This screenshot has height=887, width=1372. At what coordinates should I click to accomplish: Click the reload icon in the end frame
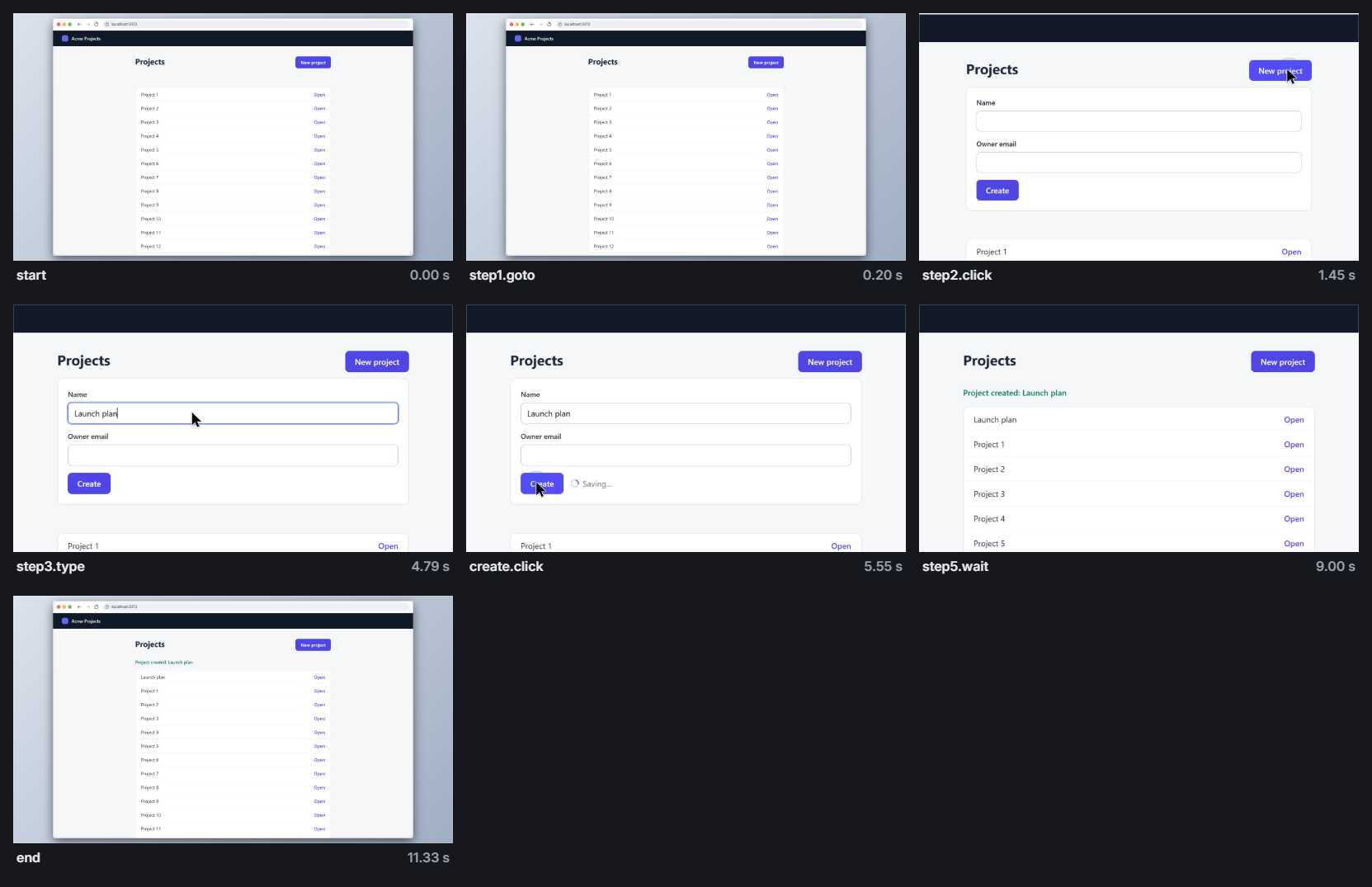pyautogui.click(x=96, y=606)
